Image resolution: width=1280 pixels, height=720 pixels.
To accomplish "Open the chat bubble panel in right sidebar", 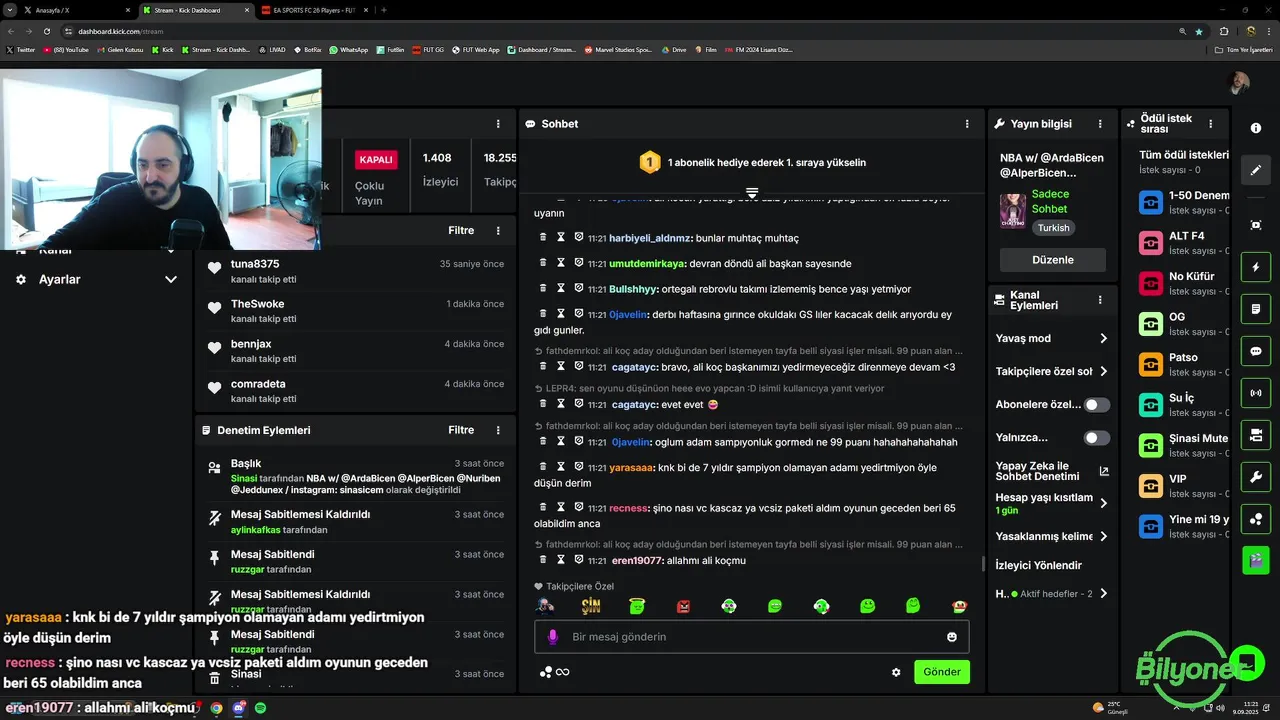I will pyautogui.click(x=1256, y=352).
